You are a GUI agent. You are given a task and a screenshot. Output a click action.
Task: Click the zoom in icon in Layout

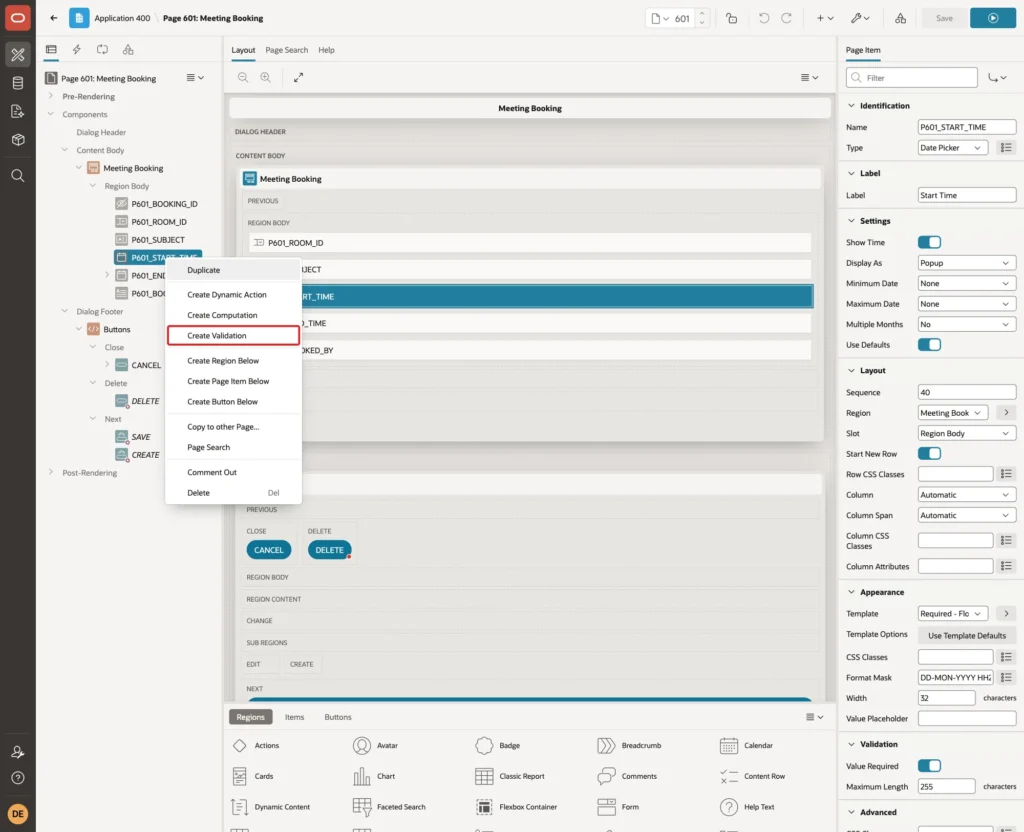266,77
